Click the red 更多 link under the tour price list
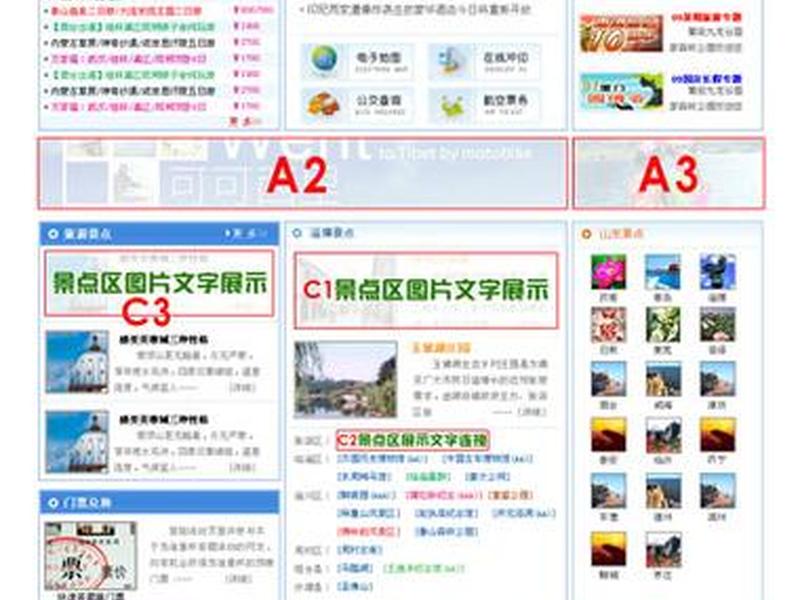Image resolution: width=800 pixels, height=600 pixels. 244,121
